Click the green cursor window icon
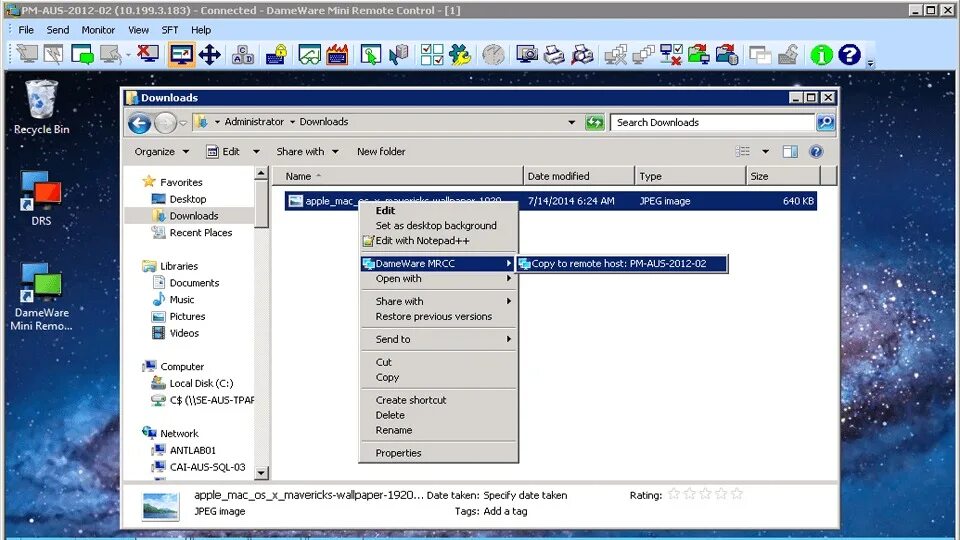 (370, 55)
